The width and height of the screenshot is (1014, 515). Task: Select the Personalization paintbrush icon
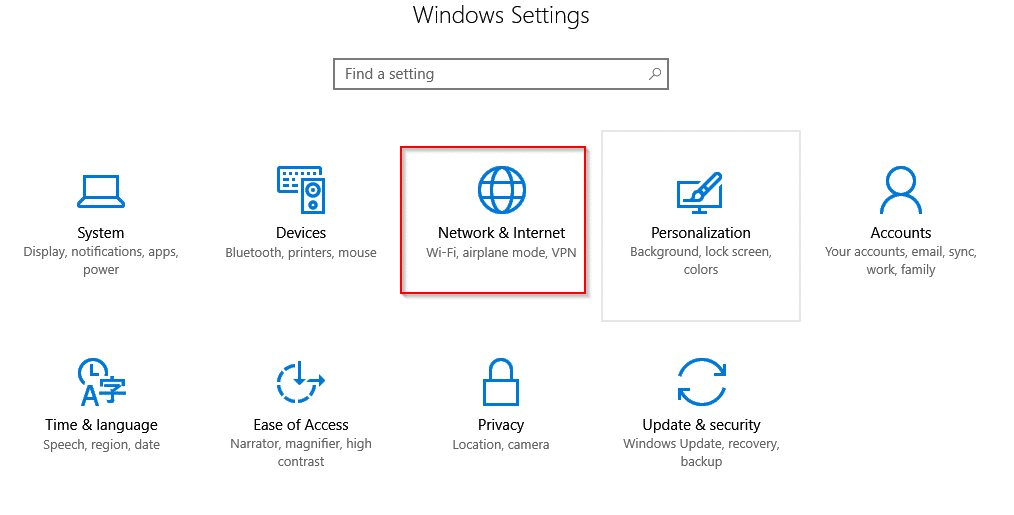coord(700,192)
